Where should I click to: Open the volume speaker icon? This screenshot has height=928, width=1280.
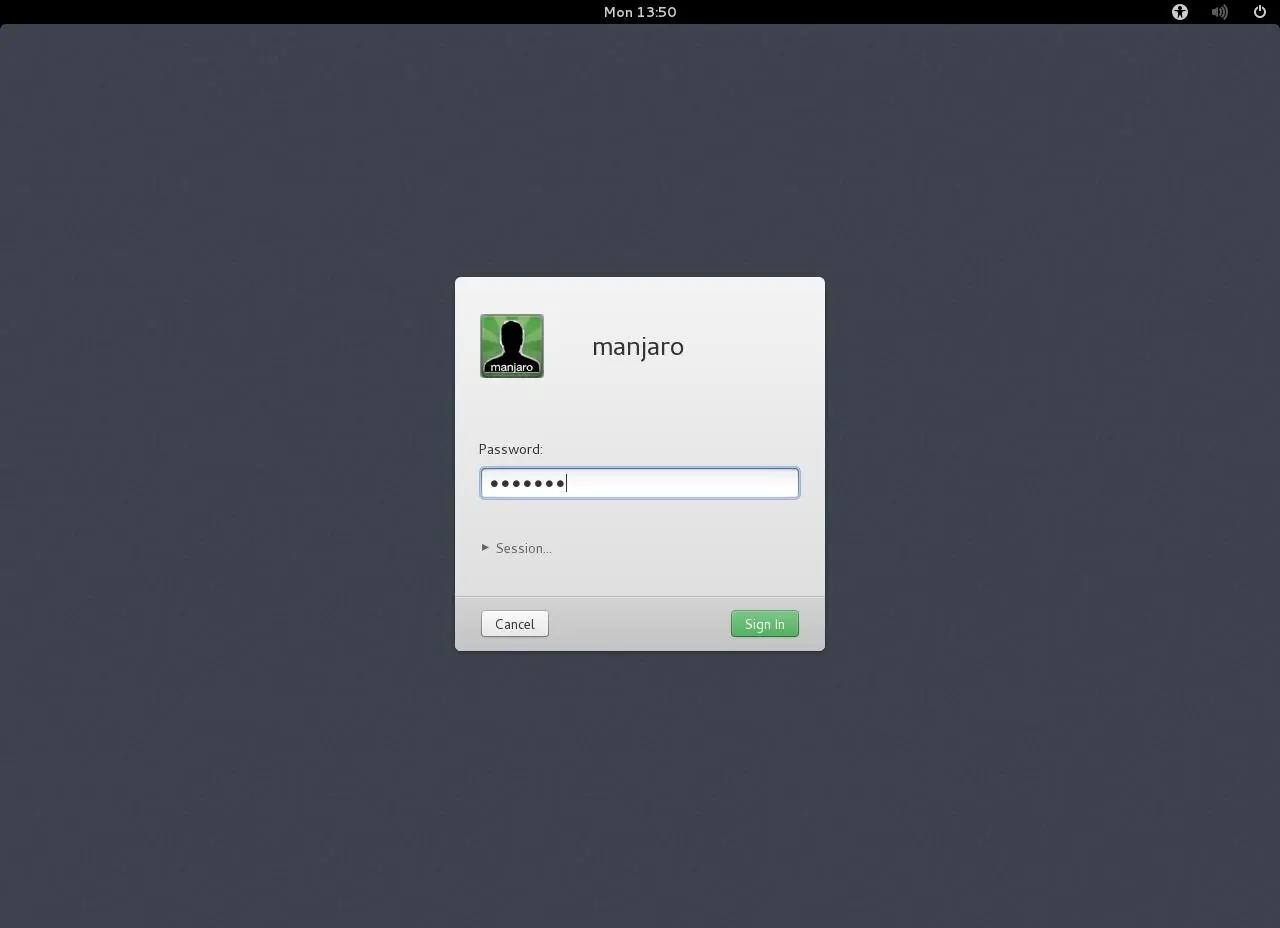pos(1220,12)
